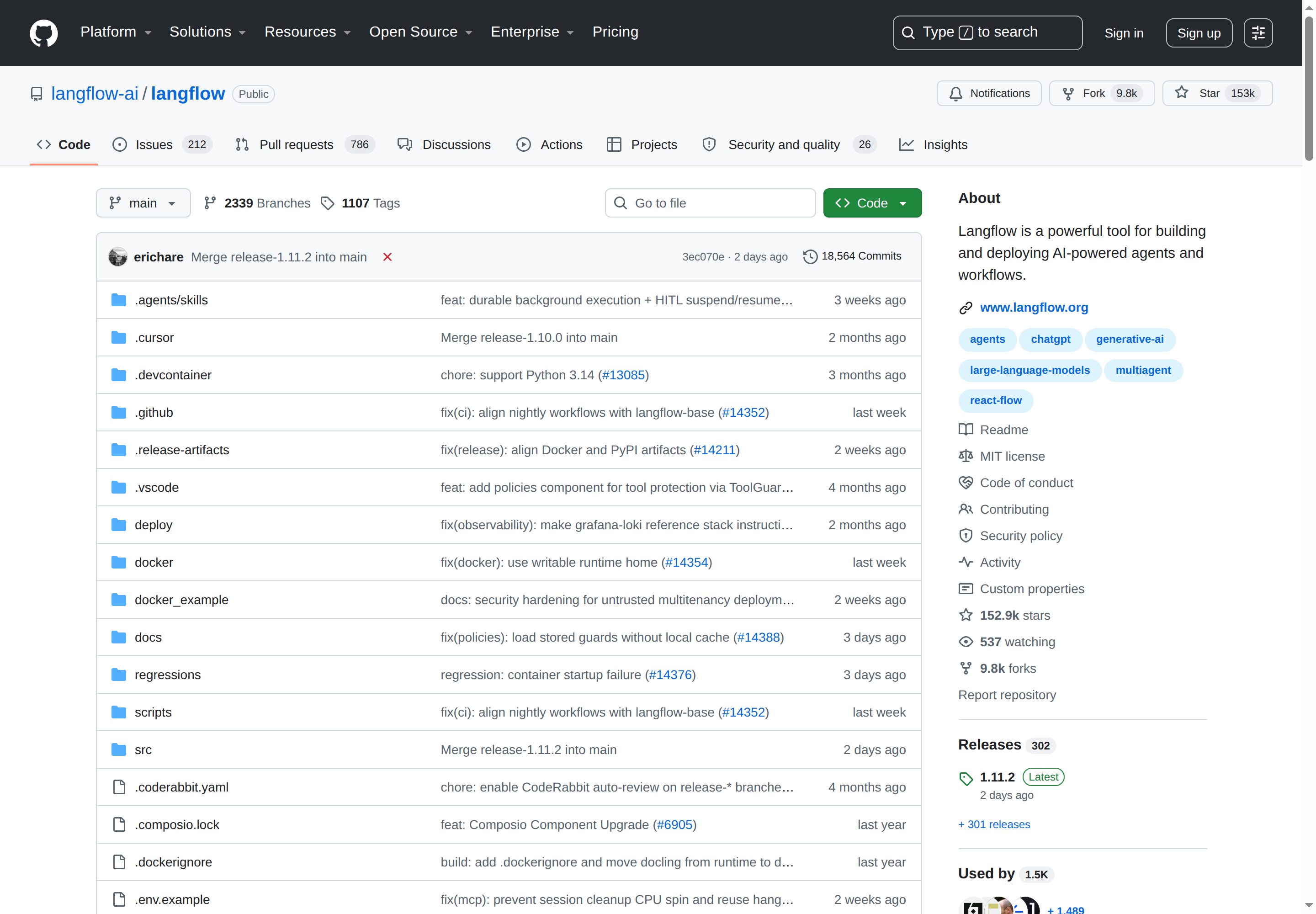Image resolution: width=1316 pixels, height=914 pixels.
Task: Click the Contributing people icon
Action: (966, 509)
